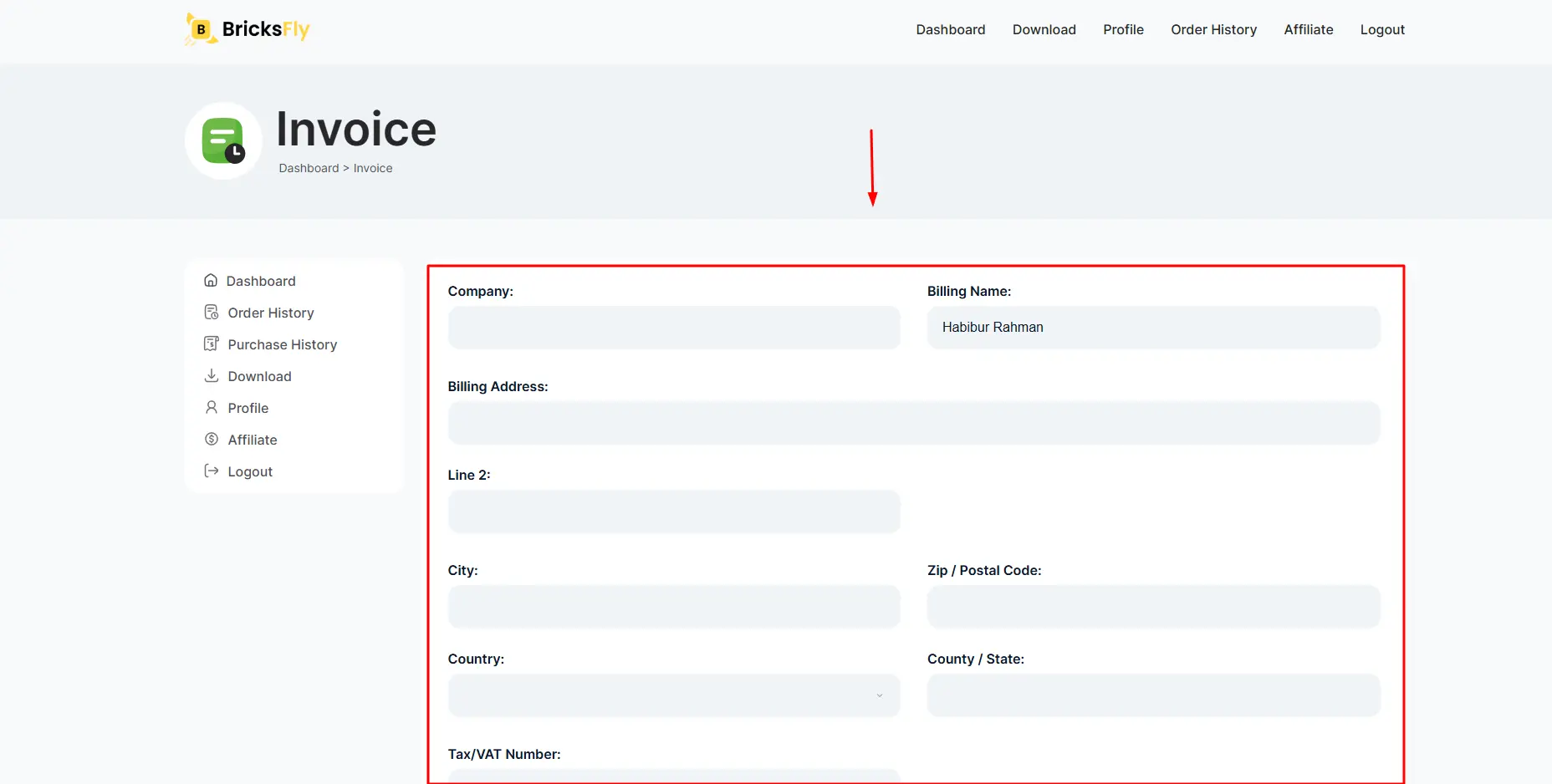
Task: Select Logout in the sidebar
Action: click(x=250, y=471)
